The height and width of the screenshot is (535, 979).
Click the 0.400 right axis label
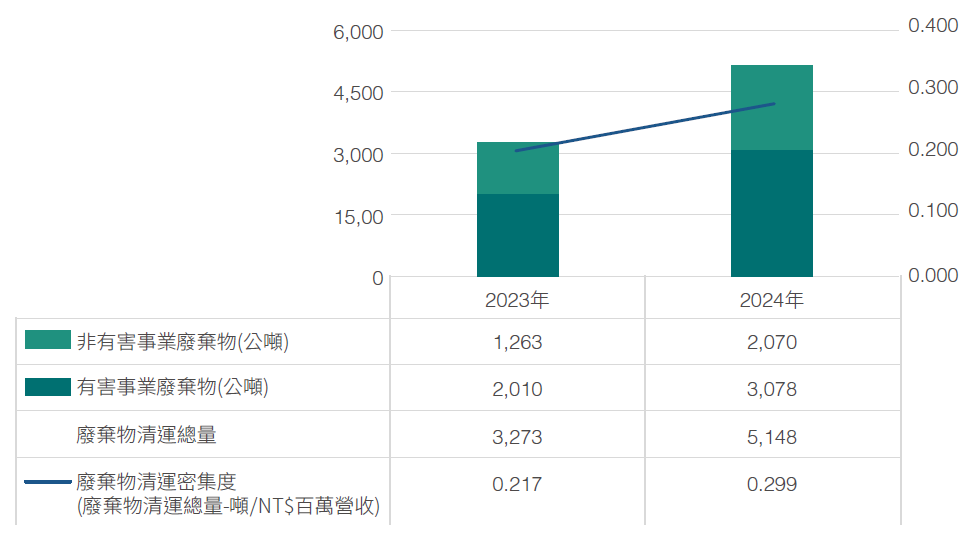pos(932,25)
